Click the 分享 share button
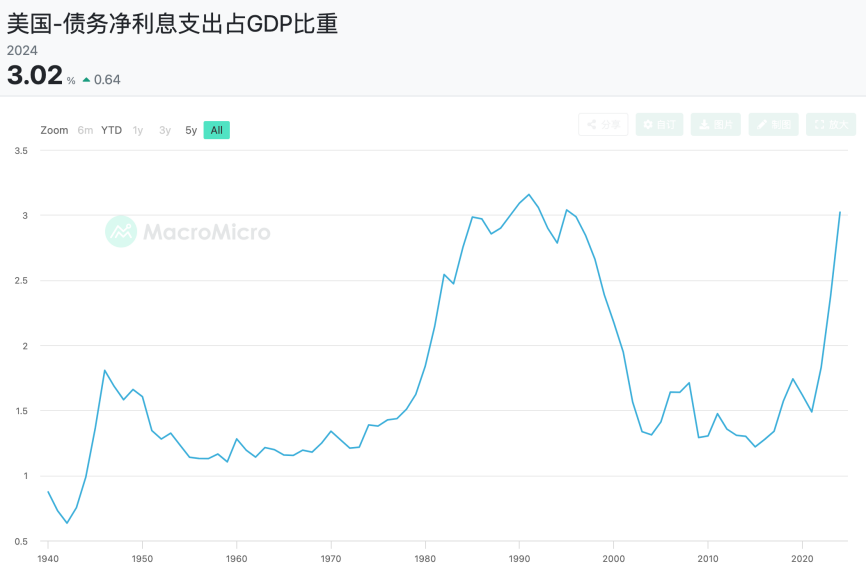 [603, 125]
